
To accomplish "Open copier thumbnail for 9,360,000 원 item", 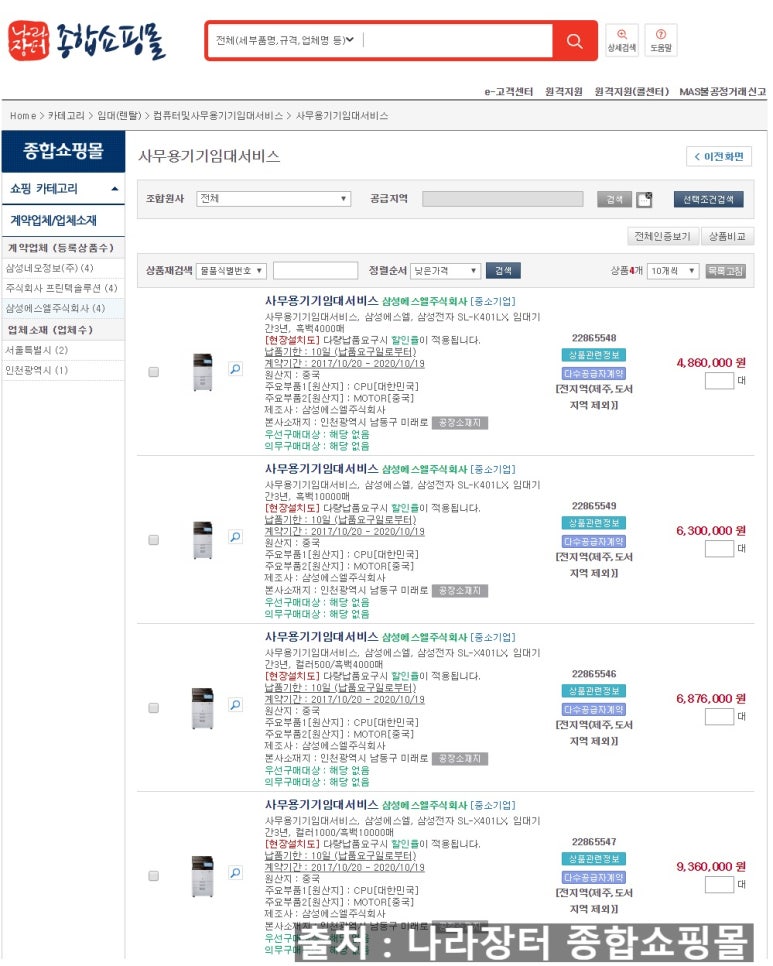I will tap(203, 876).
